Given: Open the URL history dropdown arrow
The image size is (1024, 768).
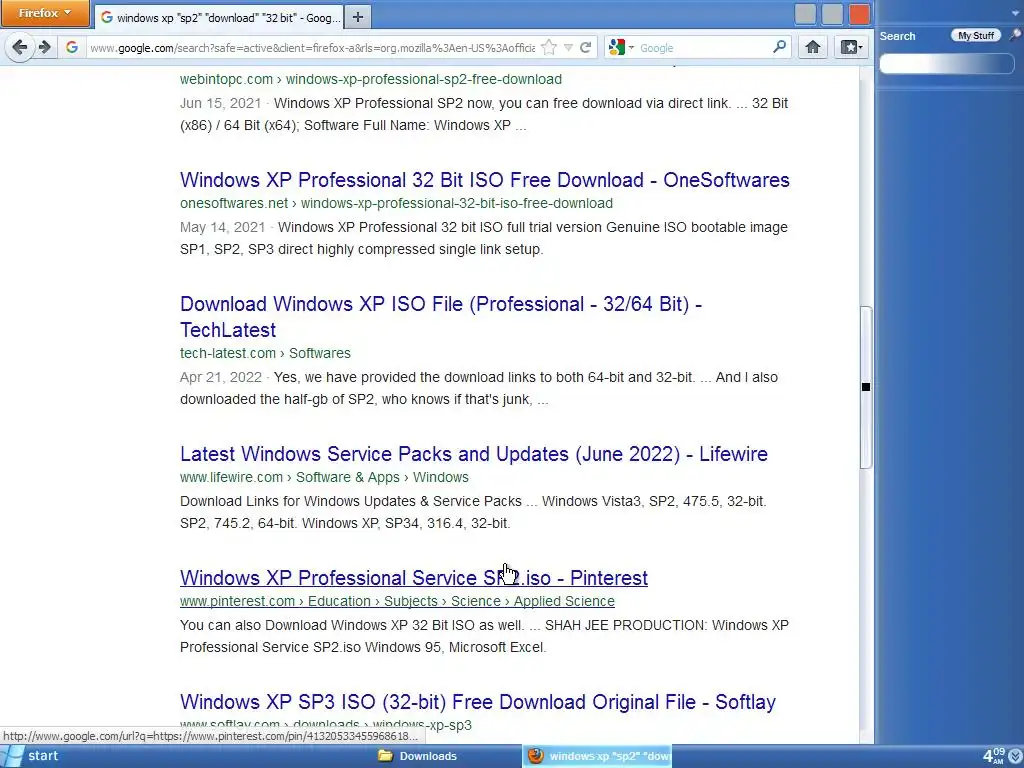Looking at the screenshot, I should point(568,48).
